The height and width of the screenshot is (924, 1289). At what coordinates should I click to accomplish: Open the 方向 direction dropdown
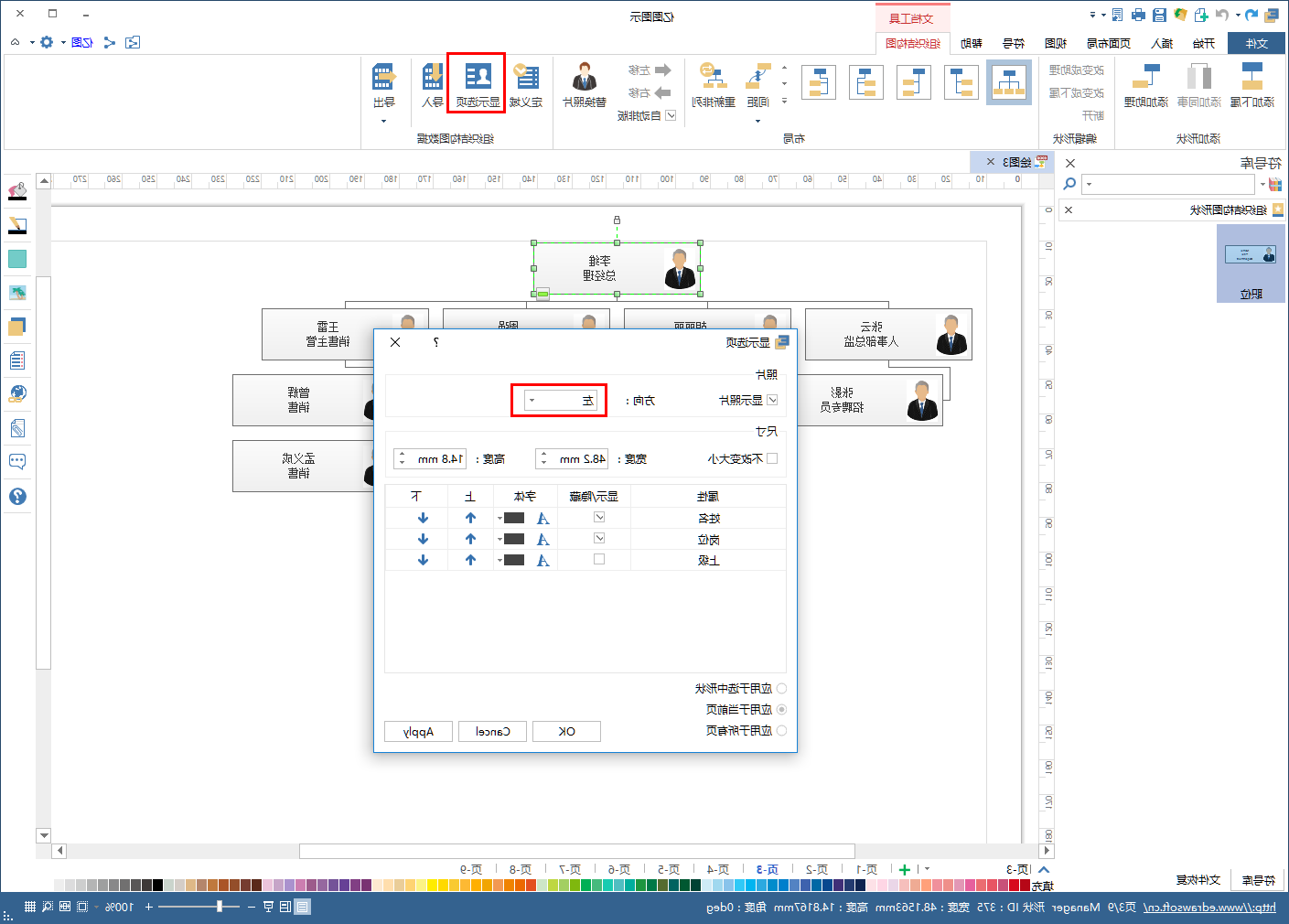pos(561,400)
